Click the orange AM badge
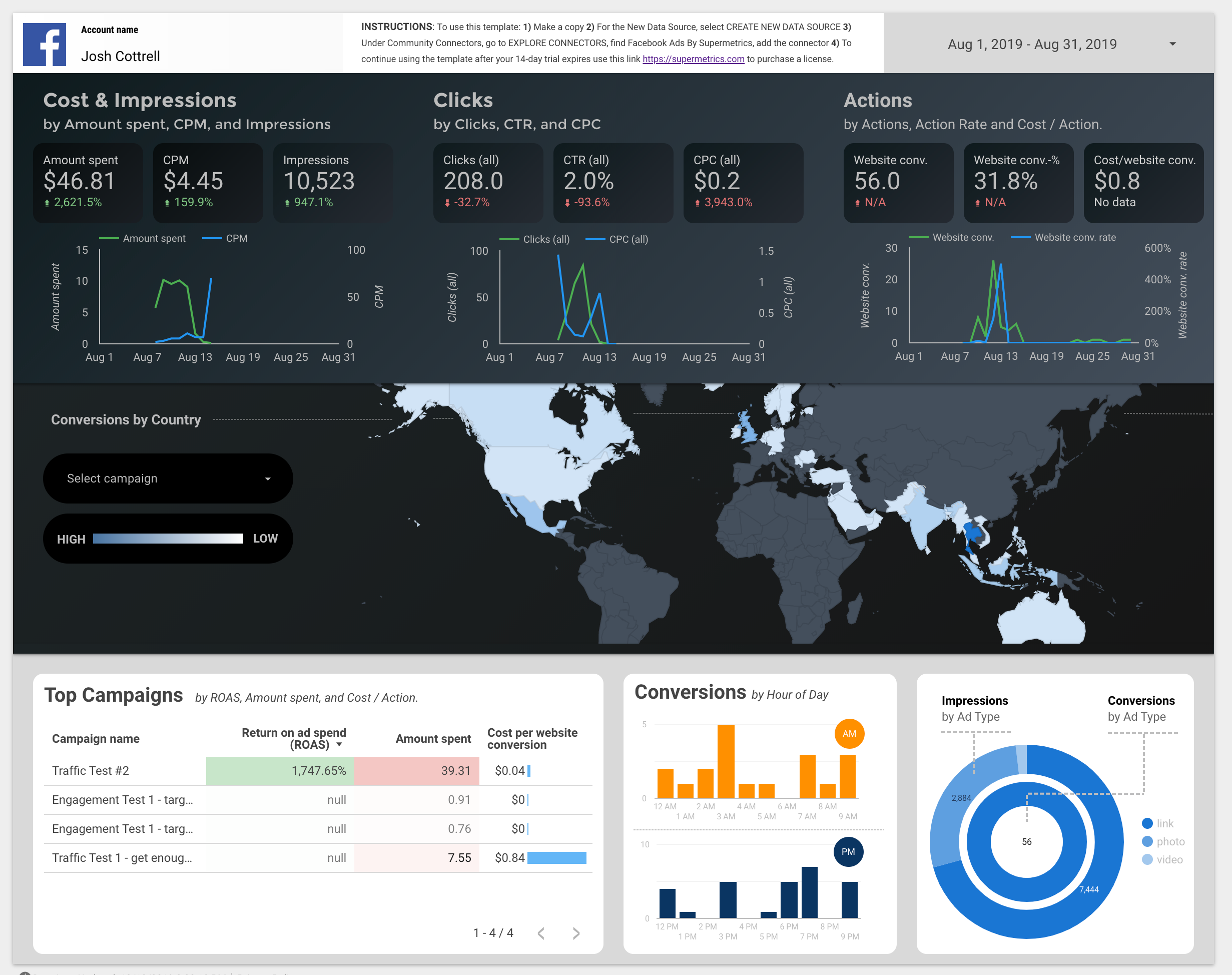 [849, 734]
